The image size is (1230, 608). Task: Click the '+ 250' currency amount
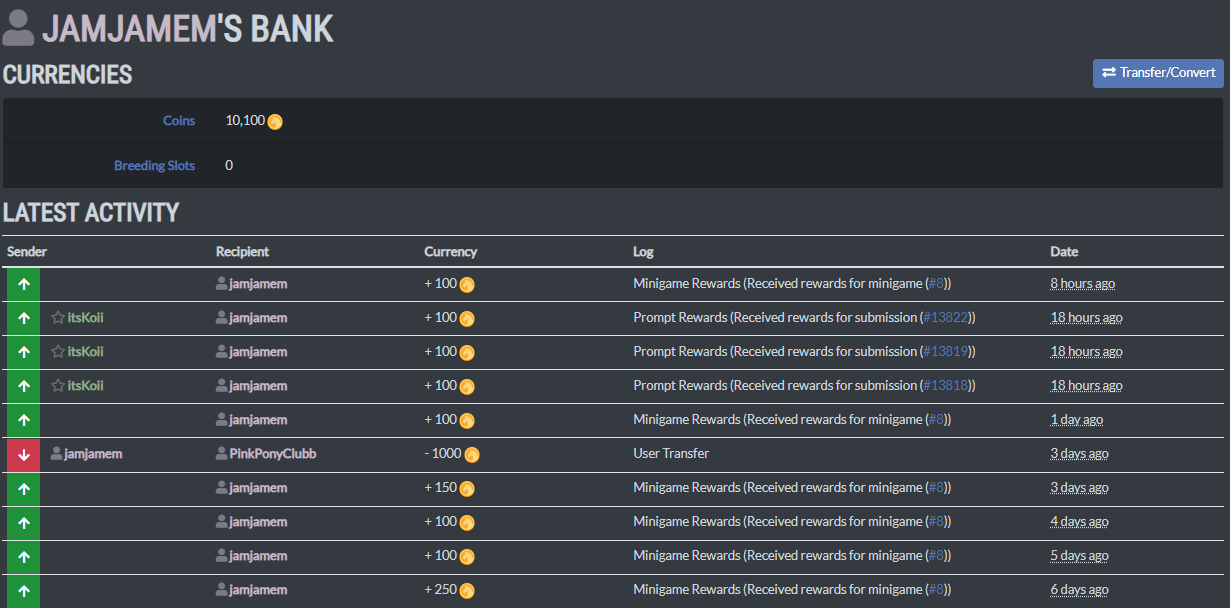click(440, 590)
